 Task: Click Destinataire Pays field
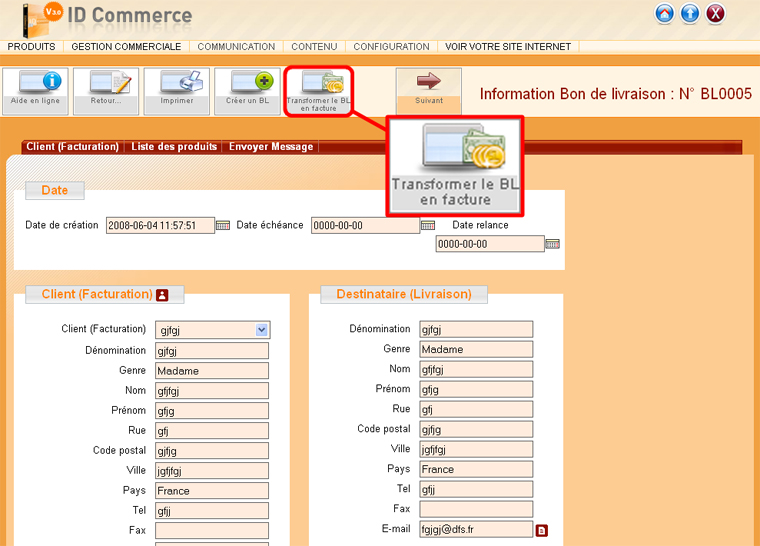[x=476, y=469]
